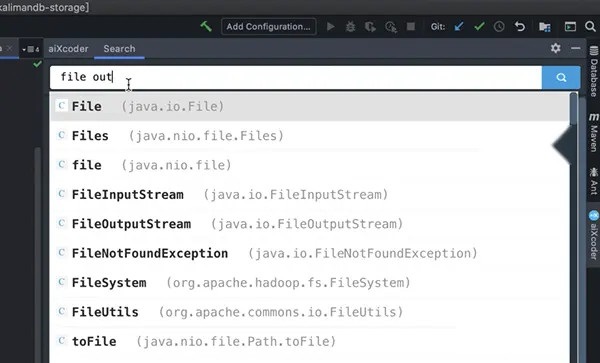Viewport: 600px width, 363px height.
Task: Switch to the aiXcoder tab
Action: [68, 49]
